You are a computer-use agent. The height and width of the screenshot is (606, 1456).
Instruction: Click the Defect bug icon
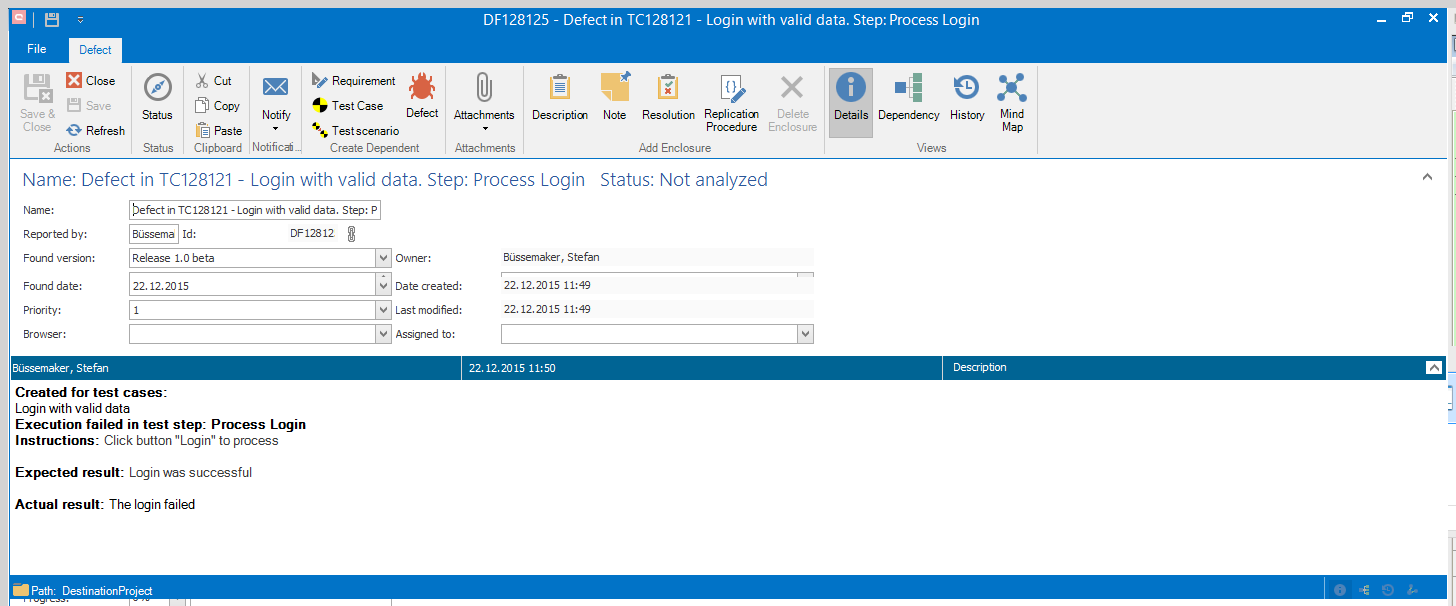pos(421,89)
